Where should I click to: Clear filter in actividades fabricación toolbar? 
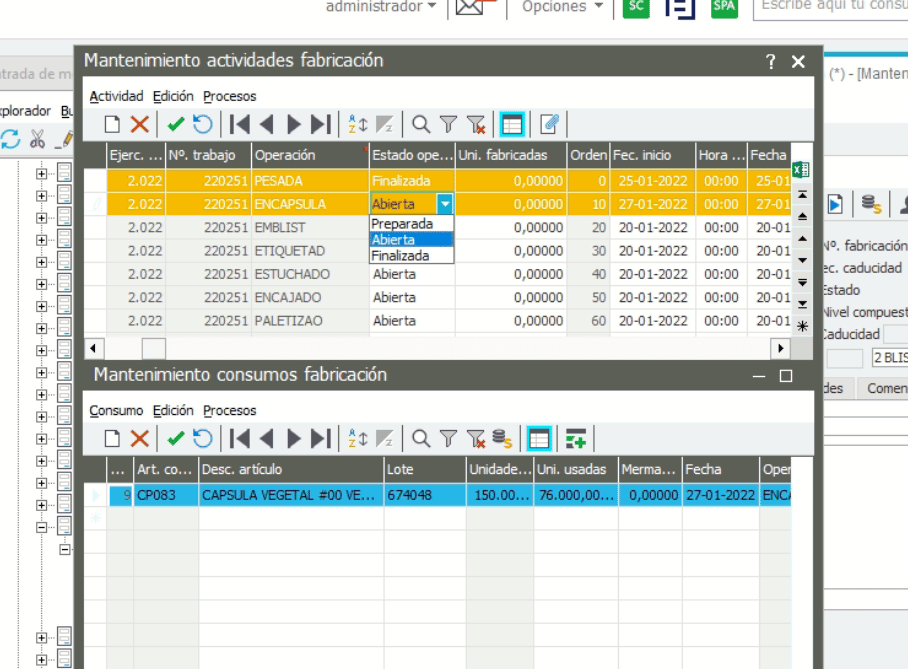[x=476, y=125]
